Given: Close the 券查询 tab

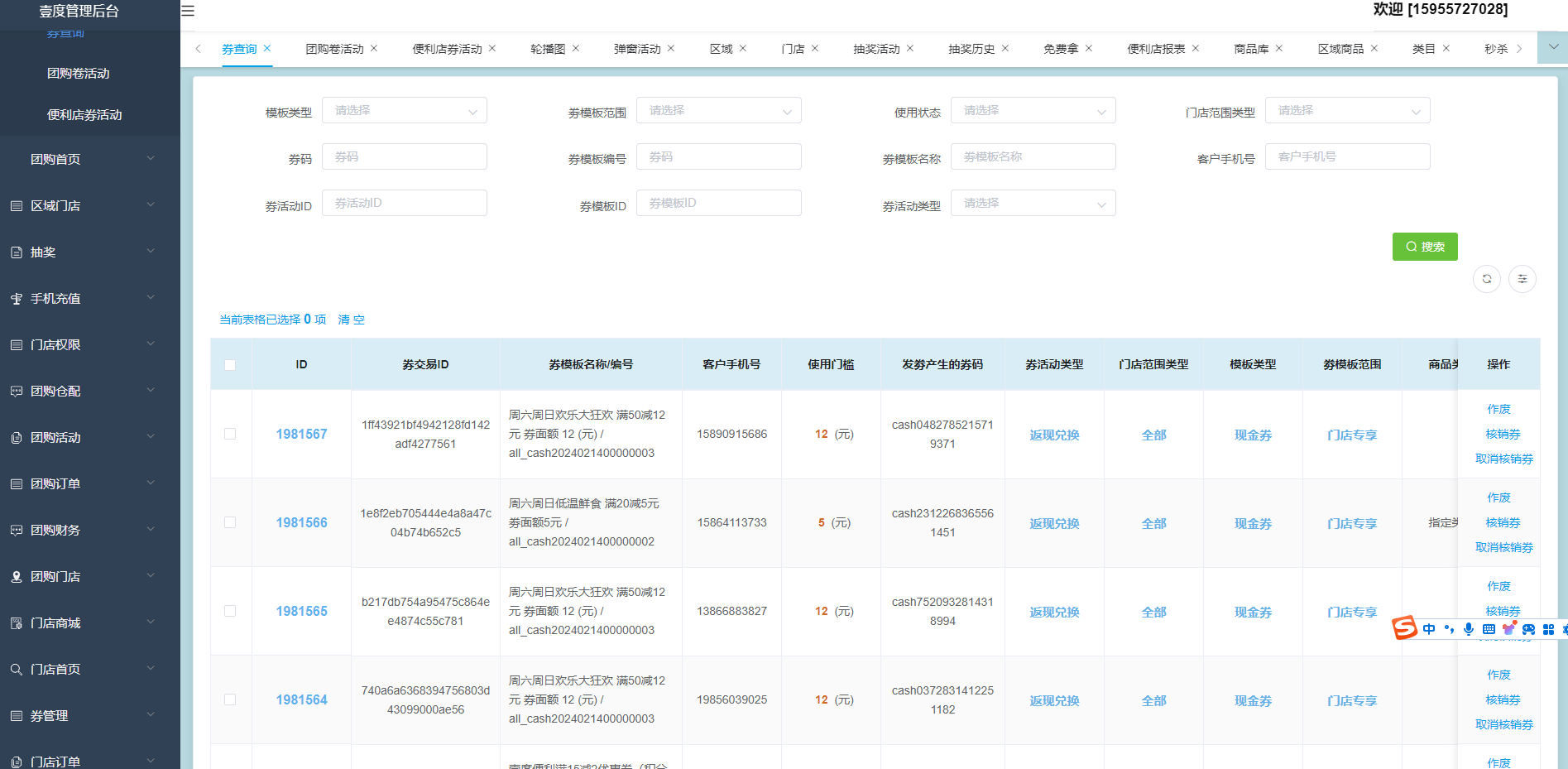Looking at the screenshot, I should (267, 48).
